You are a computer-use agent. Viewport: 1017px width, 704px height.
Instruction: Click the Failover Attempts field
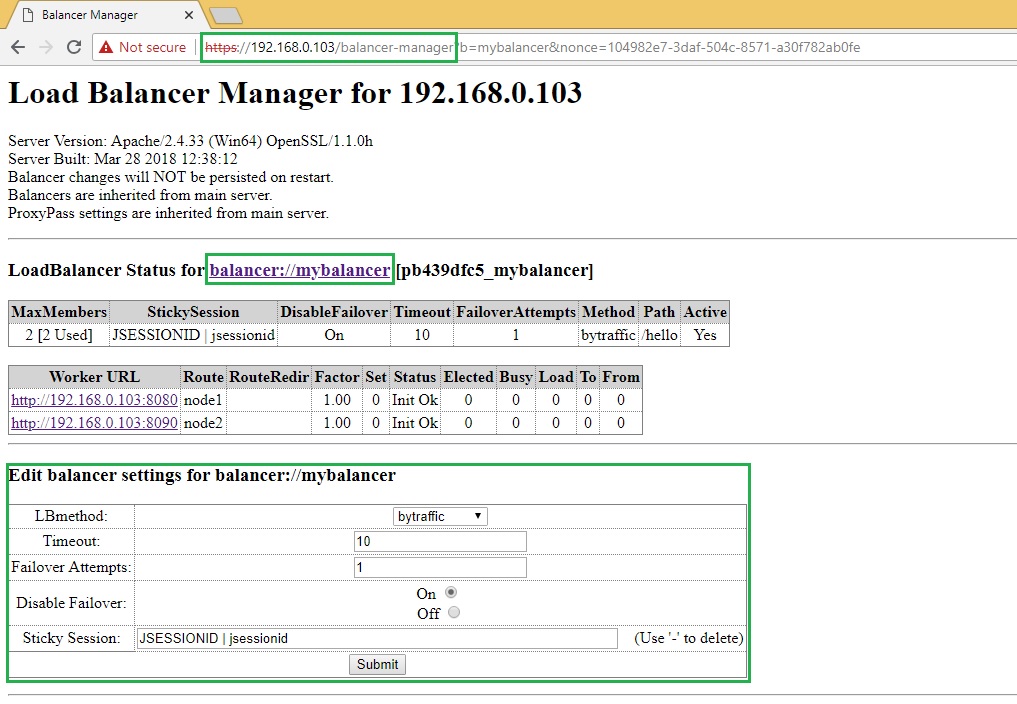coord(440,567)
